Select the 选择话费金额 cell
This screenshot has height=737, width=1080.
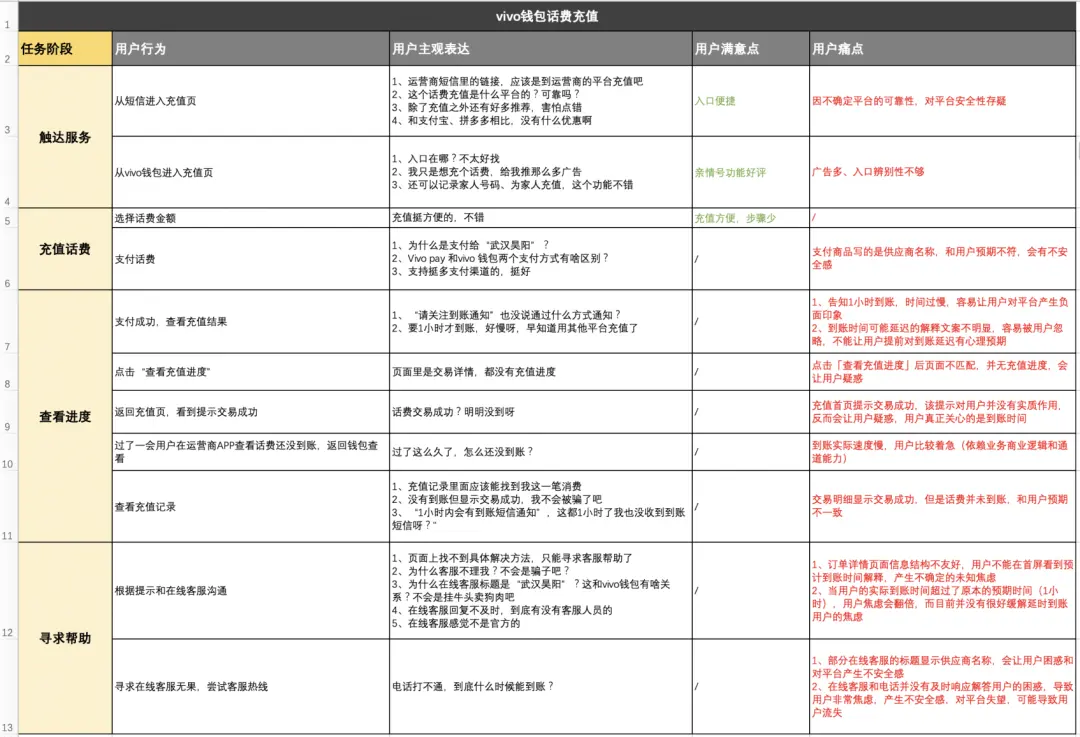pyautogui.click(x=250, y=217)
